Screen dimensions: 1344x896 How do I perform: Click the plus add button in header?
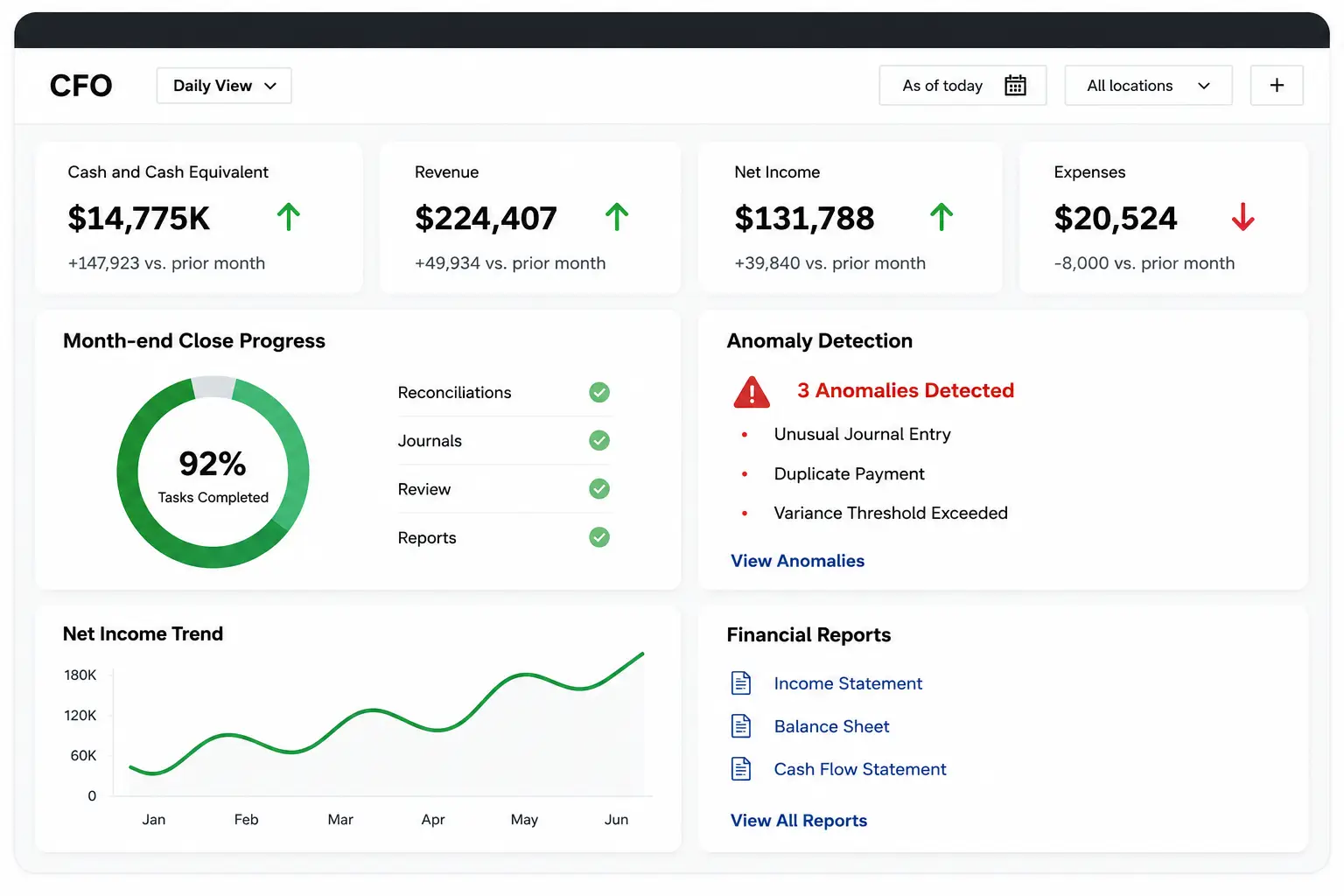coord(1277,85)
